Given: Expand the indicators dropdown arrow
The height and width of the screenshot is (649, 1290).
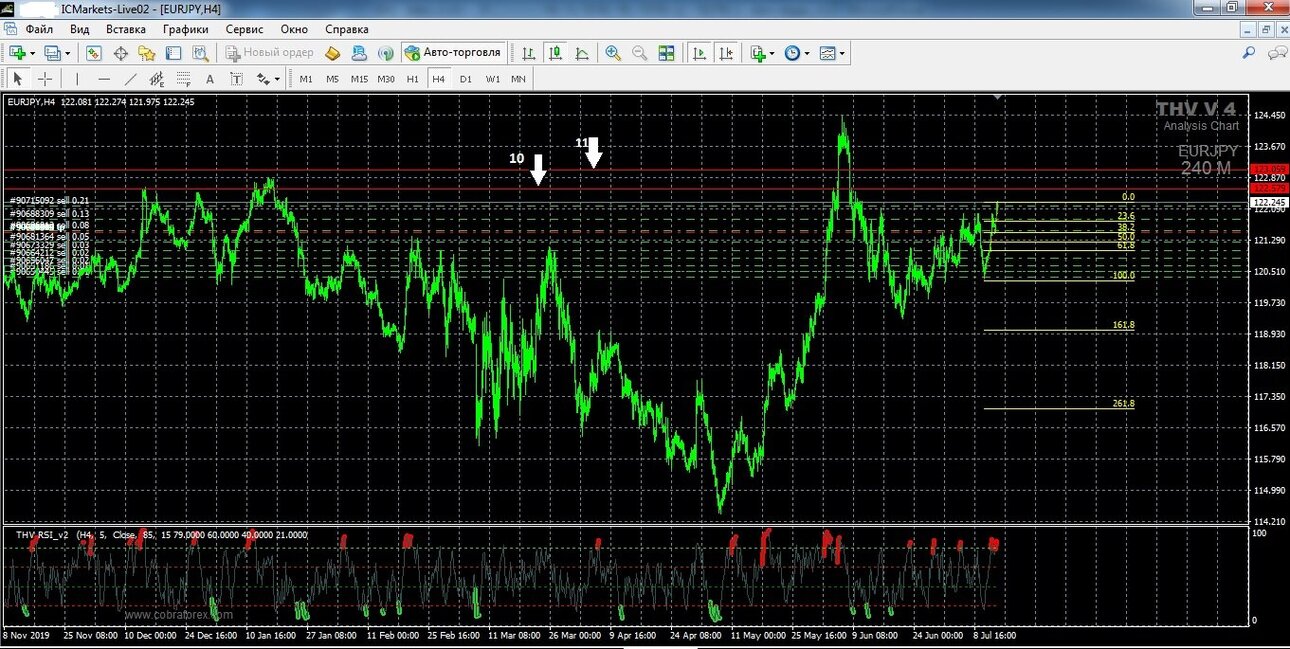Looking at the screenshot, I should coord(772,53).
